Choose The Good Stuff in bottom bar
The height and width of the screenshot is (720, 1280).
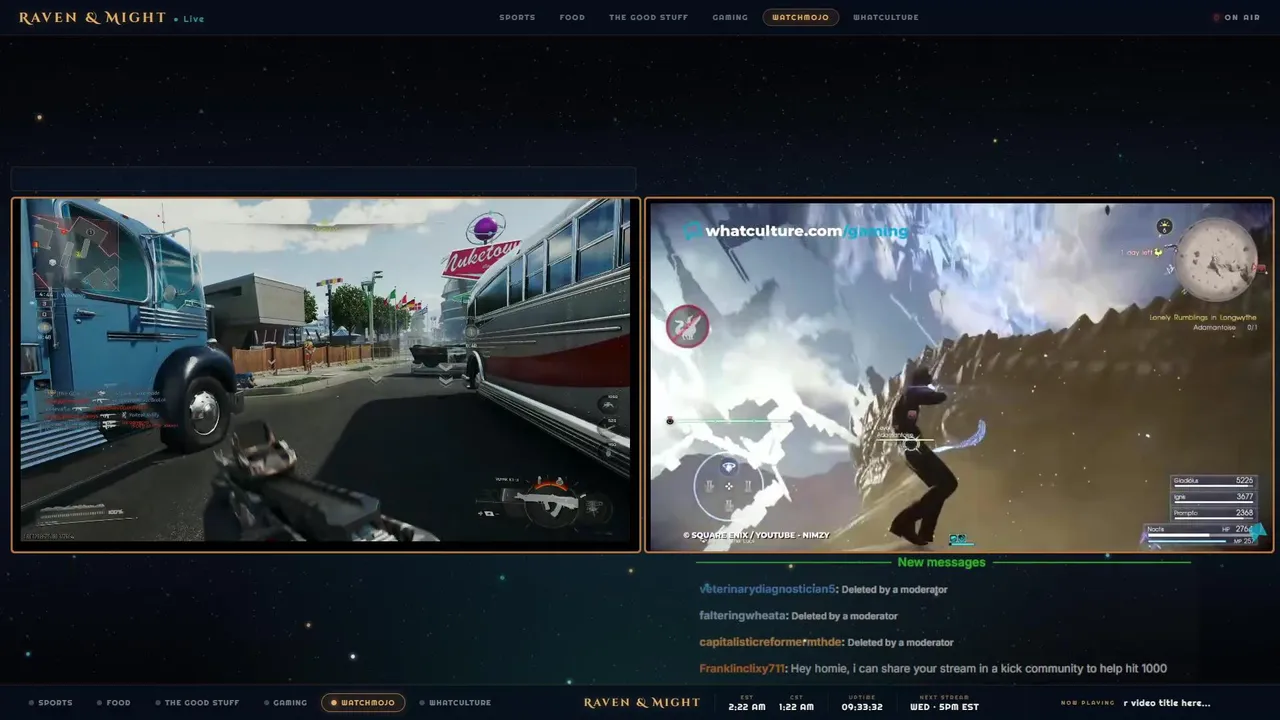197,703
